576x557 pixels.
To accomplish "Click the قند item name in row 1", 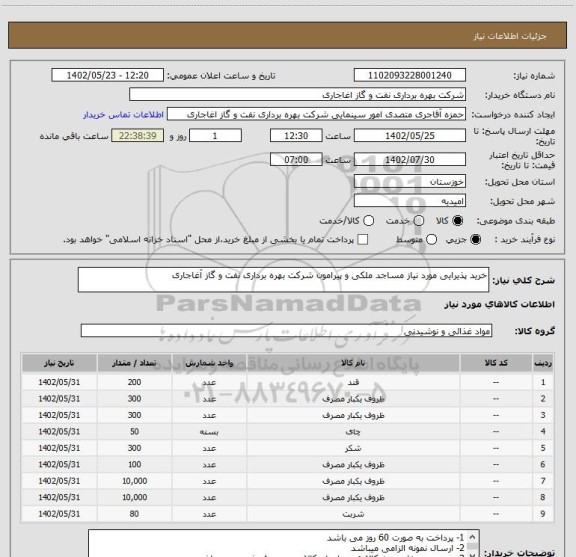I will tap(353, 382).
